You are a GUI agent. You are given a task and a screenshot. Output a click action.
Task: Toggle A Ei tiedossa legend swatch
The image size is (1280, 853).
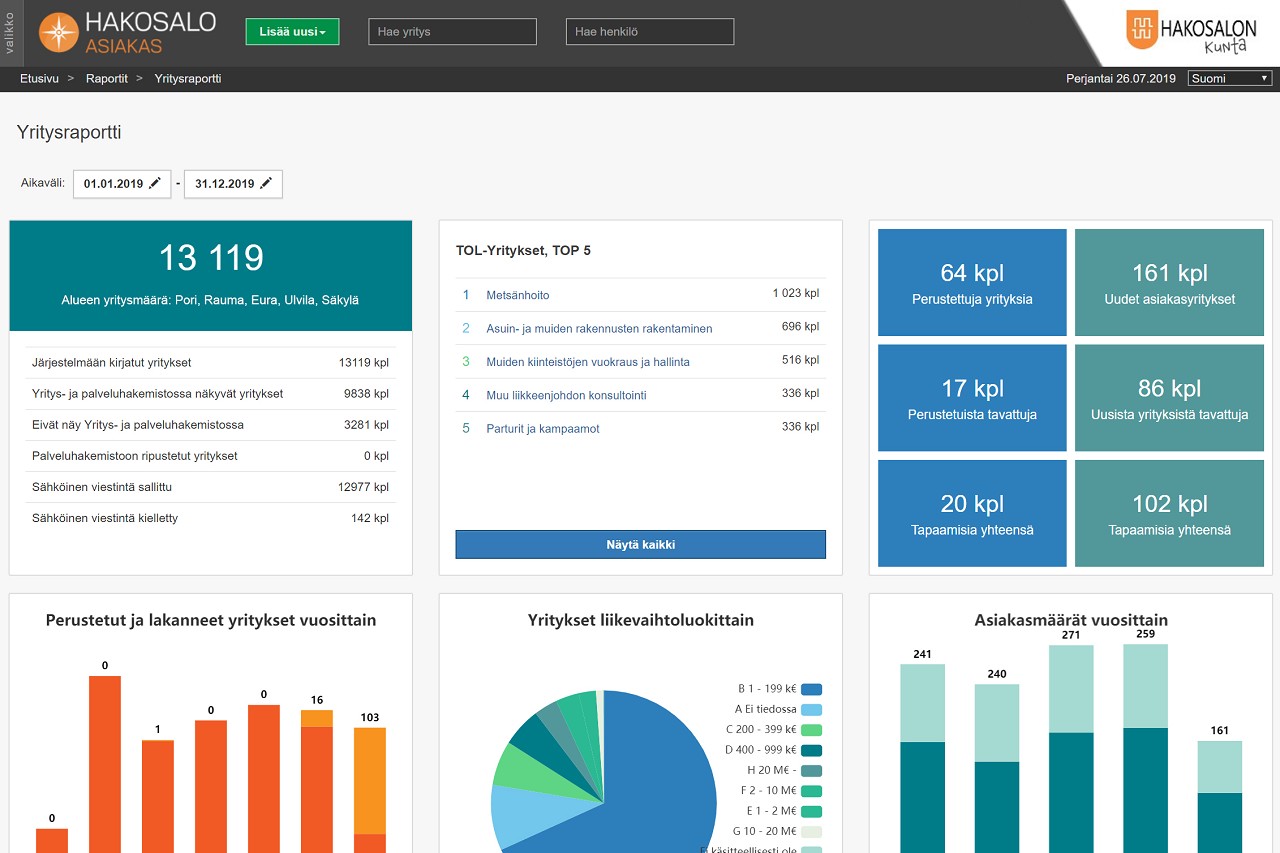point(811,709)
